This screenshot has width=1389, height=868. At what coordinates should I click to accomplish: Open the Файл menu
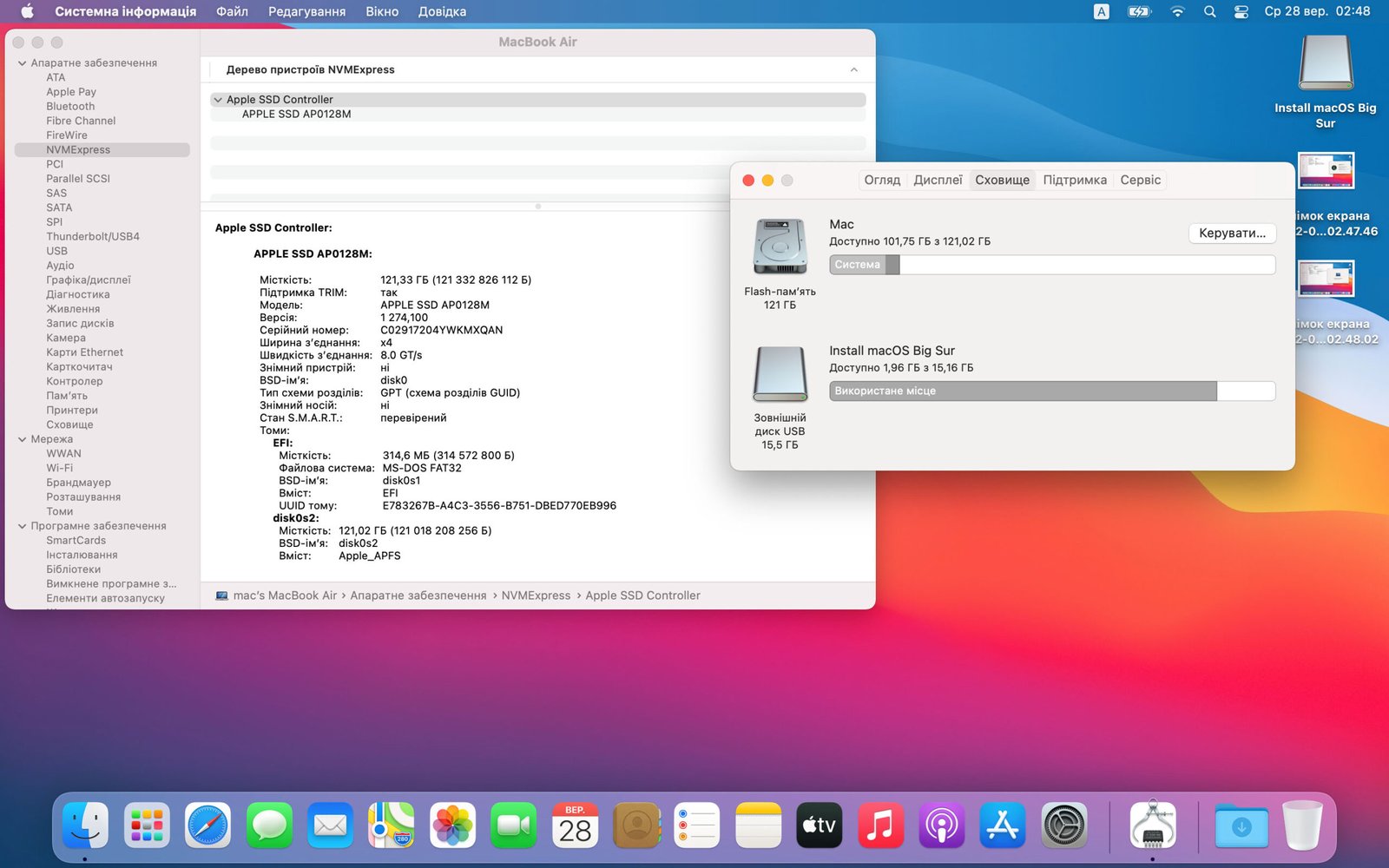coord(232,11)
